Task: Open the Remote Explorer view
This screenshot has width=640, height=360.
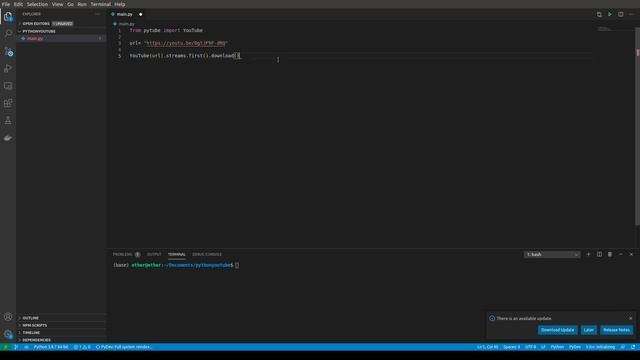Action: [x=8, y=86]
